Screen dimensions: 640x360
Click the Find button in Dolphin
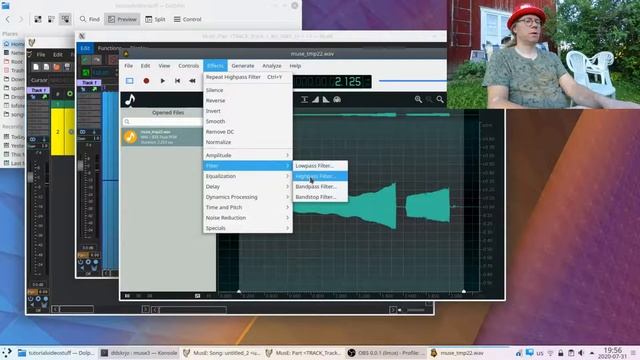click(90, 19)
